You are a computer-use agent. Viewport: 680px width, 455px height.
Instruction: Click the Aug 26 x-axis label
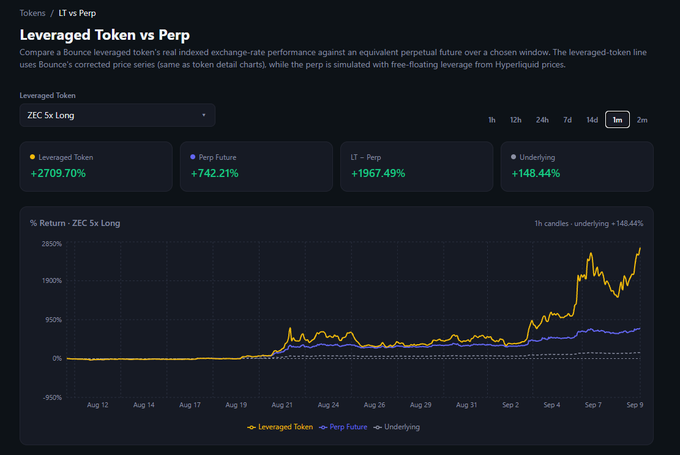tap(374, 405)
